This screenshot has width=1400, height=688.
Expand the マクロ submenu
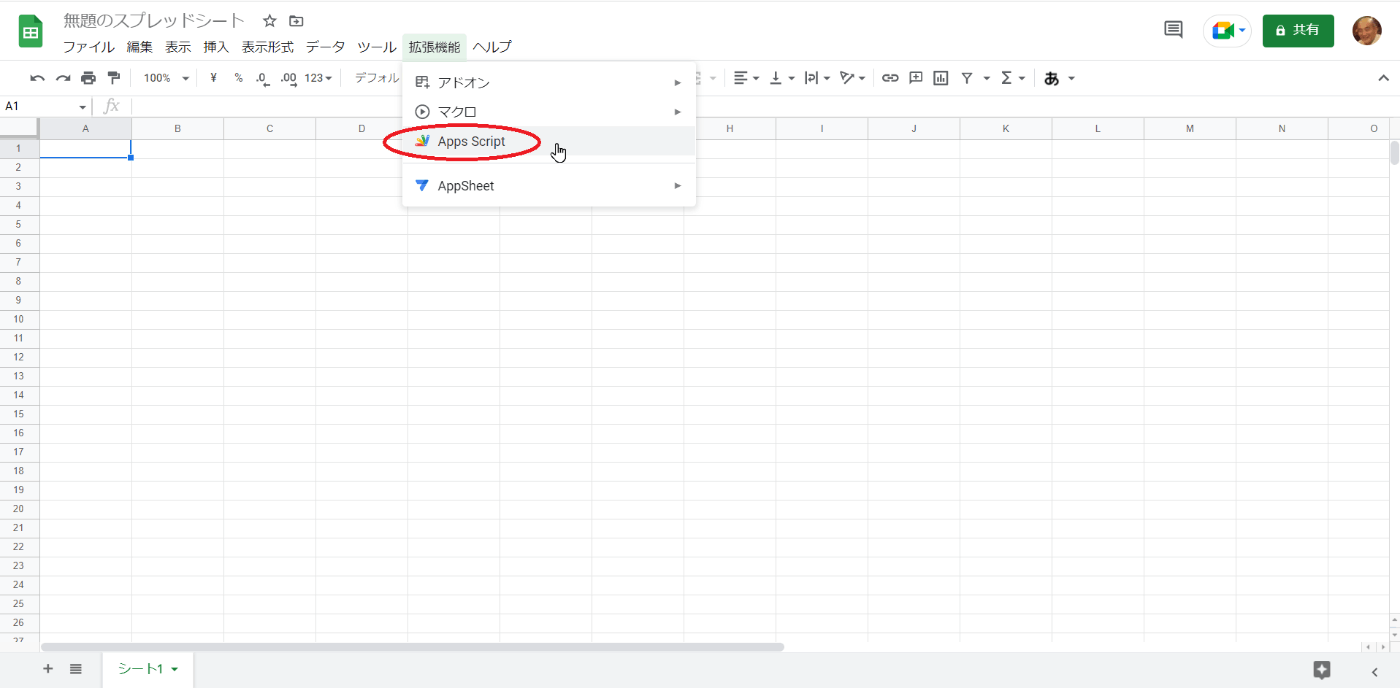(x=549, y=111)
